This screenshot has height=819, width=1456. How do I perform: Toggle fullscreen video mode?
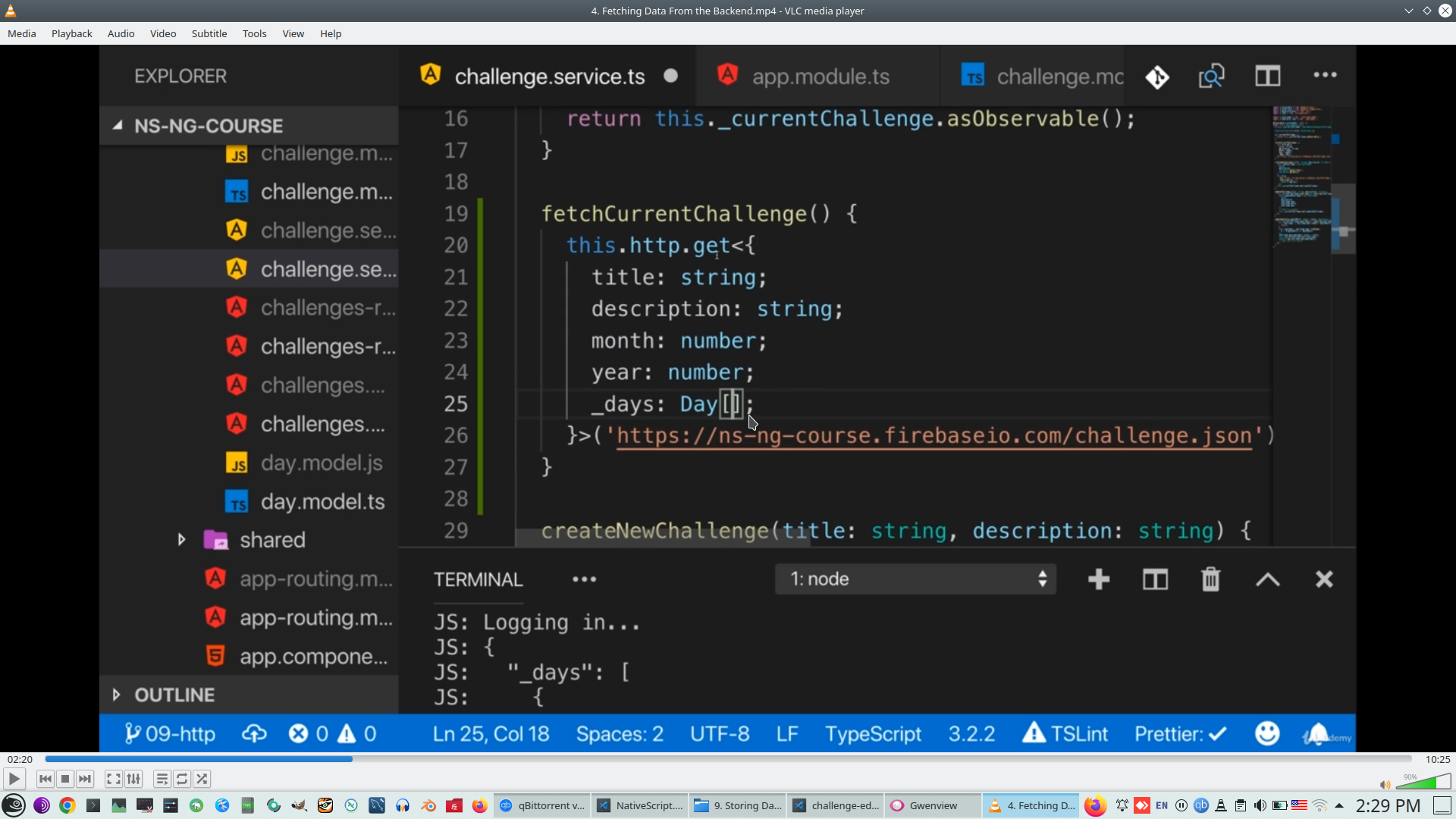click(x=113, y=779)
